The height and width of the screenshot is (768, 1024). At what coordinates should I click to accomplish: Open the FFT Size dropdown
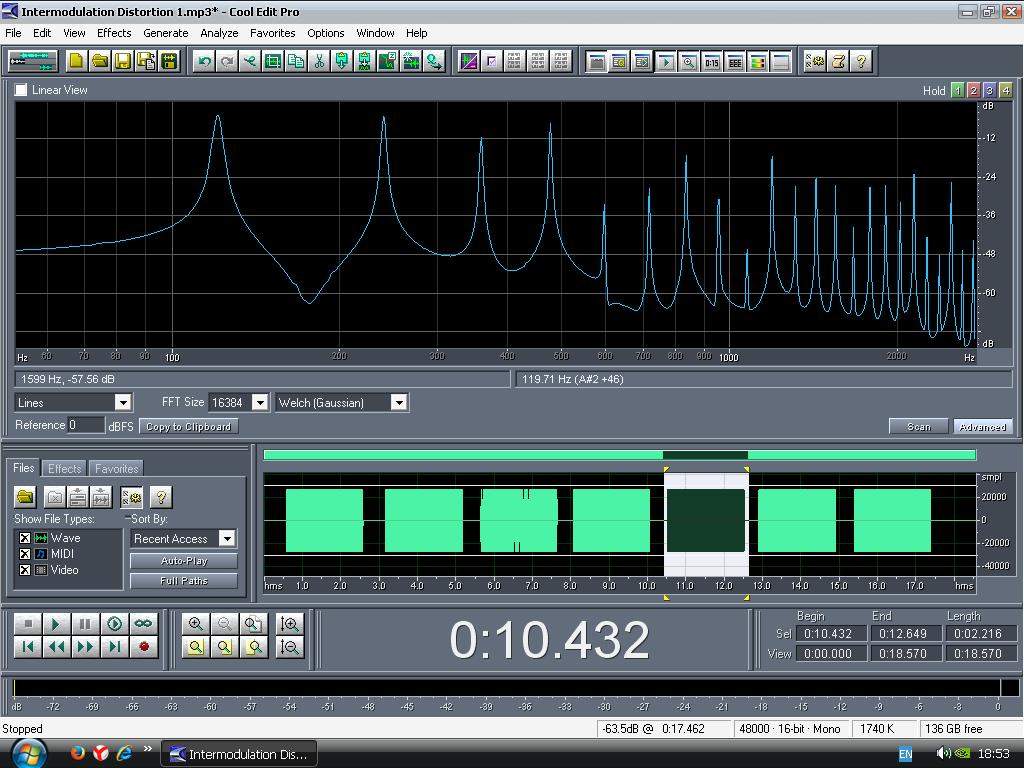pos(260,402)
